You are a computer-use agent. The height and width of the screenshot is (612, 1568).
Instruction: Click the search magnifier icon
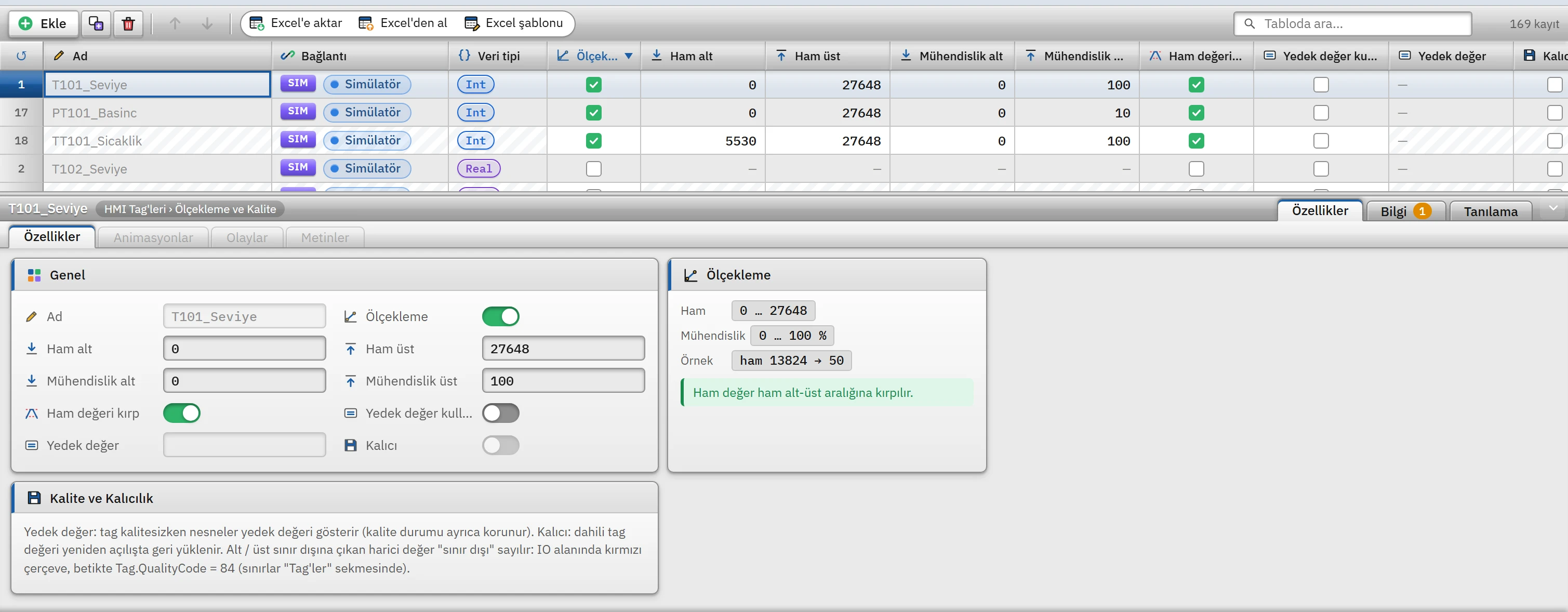1249,24
